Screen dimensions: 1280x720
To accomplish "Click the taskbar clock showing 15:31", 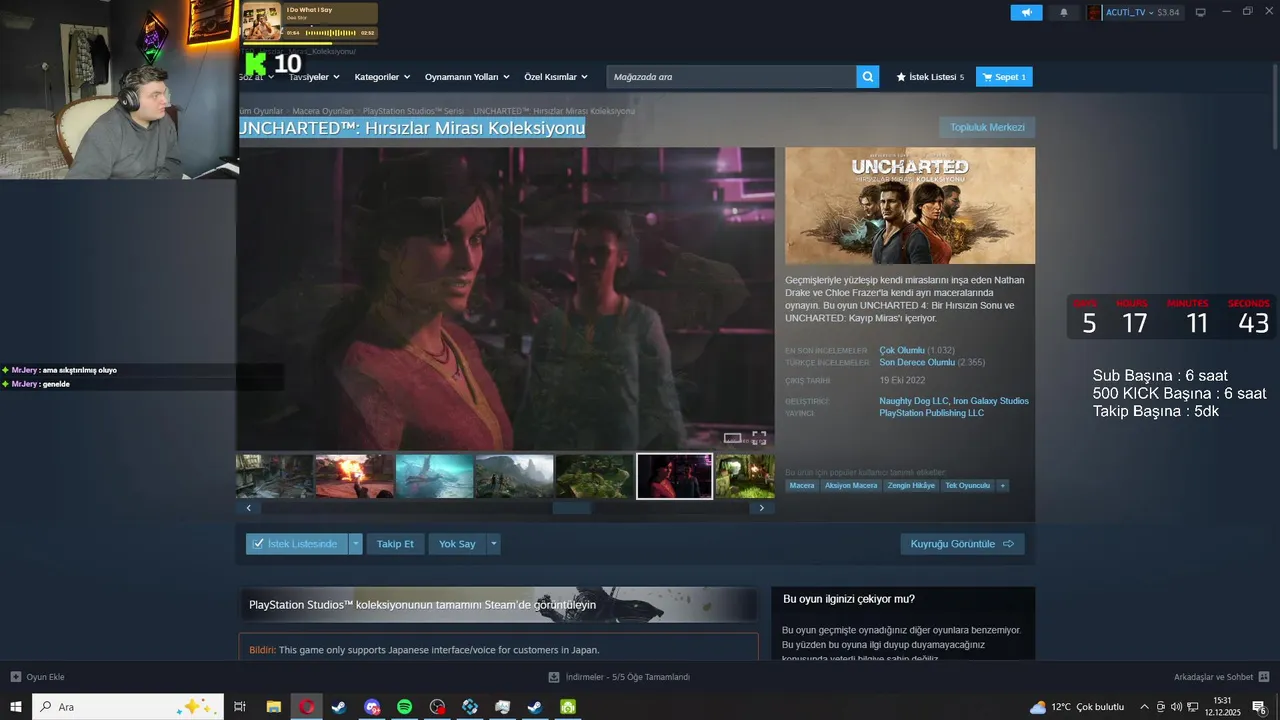I will 1222,707.
